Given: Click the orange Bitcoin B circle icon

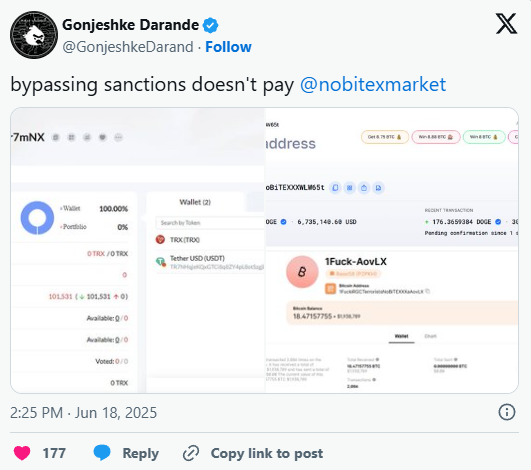Looking at the screenshot, I should click(302, 272).
